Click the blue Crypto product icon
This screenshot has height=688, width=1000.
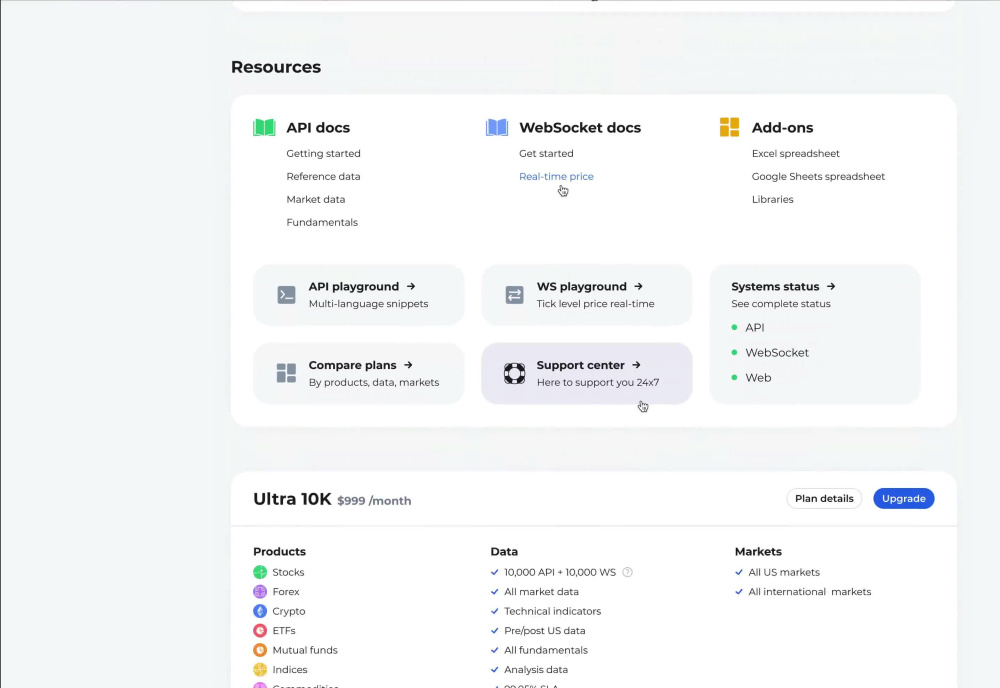[260, 611]
